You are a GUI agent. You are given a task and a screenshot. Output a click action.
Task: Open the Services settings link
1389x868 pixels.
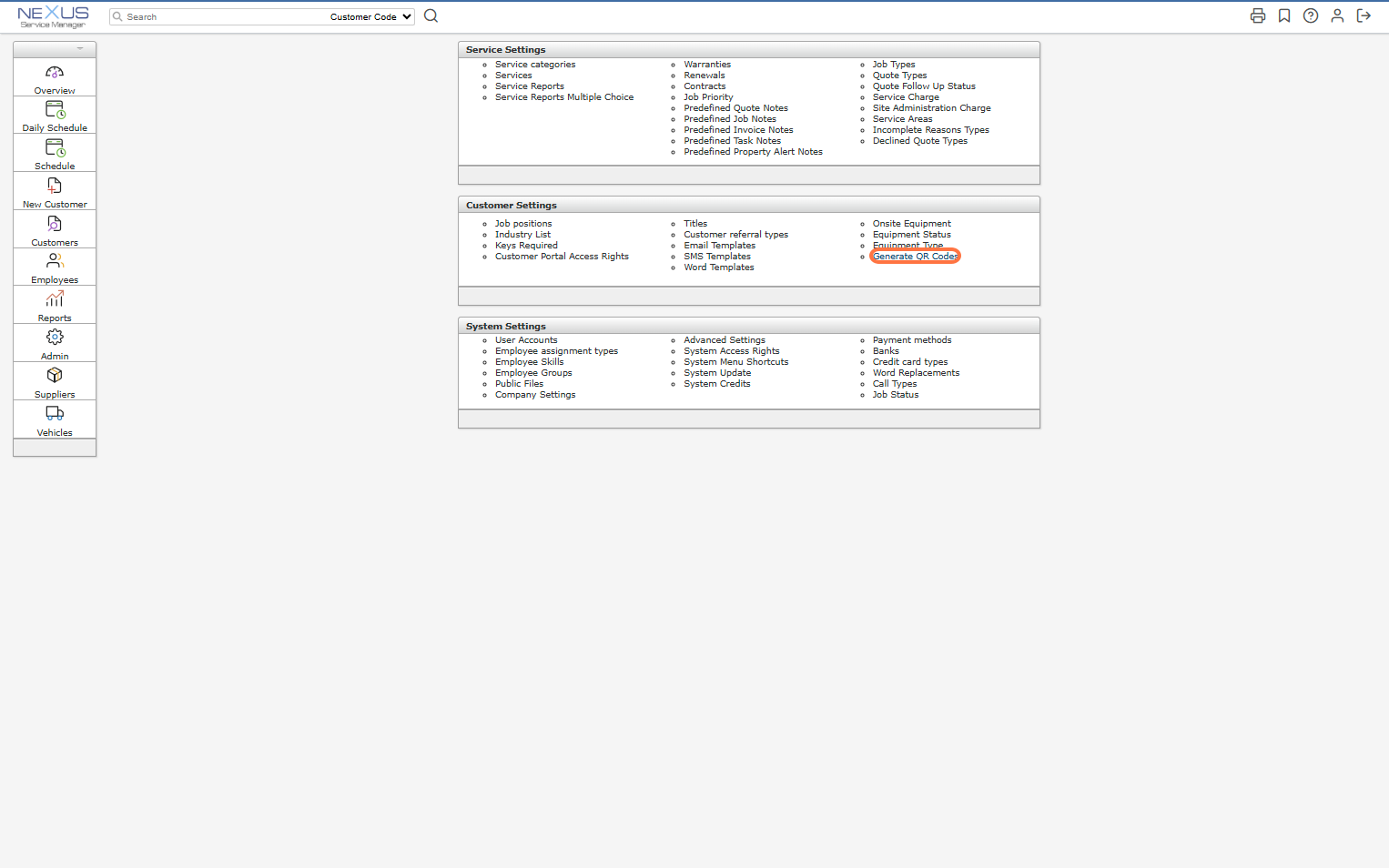pyautogui.click(x=513, y=76)
